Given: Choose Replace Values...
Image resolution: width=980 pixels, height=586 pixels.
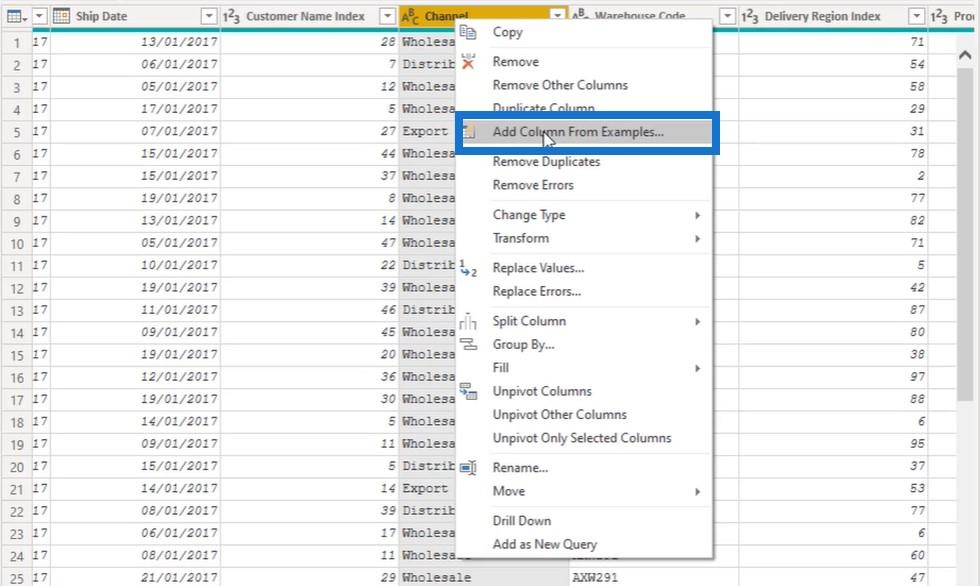Looking at the screenshot, I should click(538, 268).
